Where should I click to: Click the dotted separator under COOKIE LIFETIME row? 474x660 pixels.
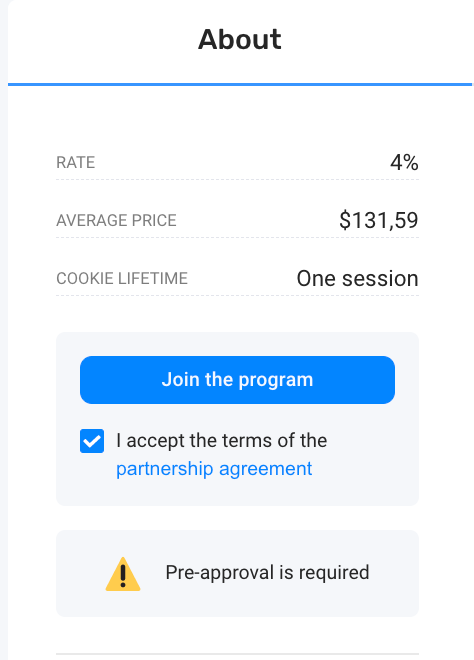click(x=237, y=296)
